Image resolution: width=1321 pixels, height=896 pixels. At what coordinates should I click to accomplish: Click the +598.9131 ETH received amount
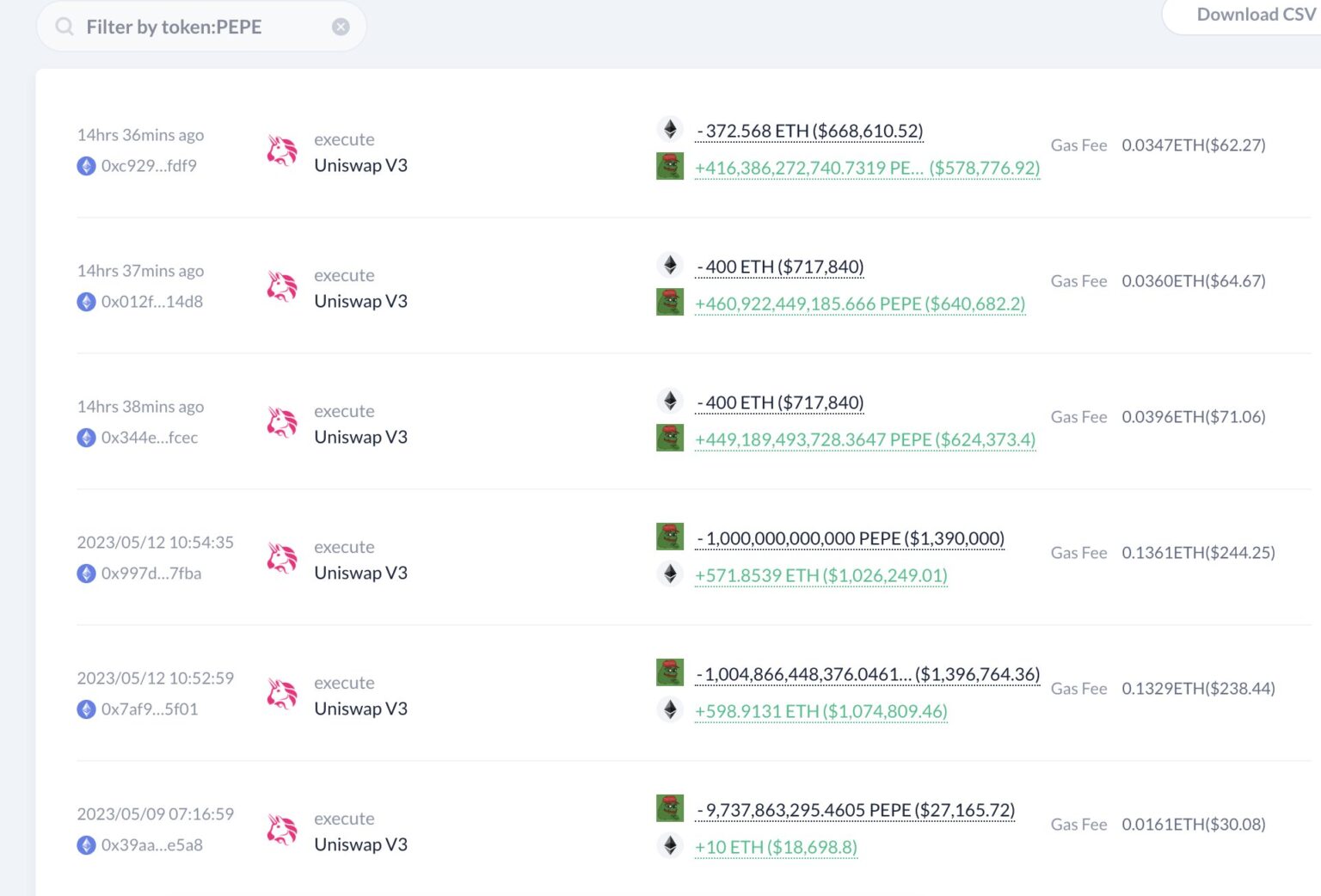click(820, 712)
